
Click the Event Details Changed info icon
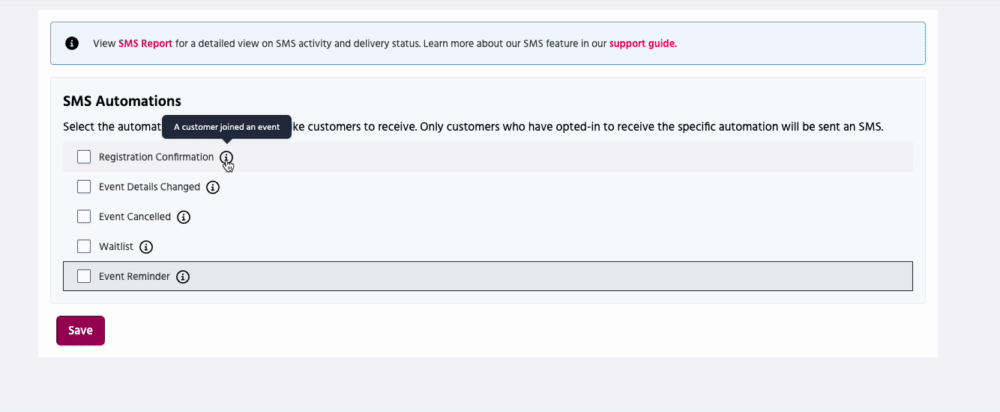tap(213, 187)
